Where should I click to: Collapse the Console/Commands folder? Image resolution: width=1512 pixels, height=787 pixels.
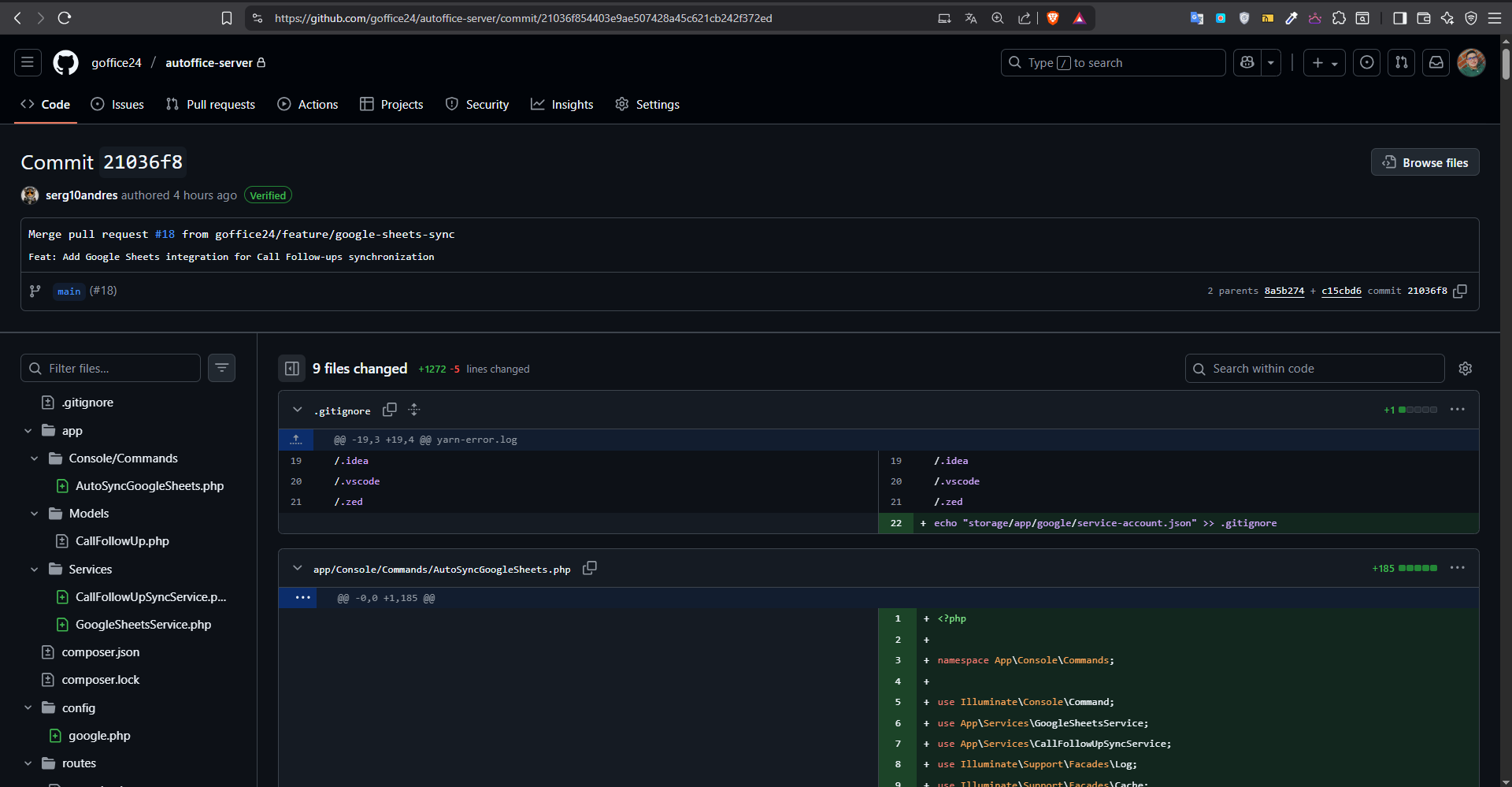tap(35, 458)
